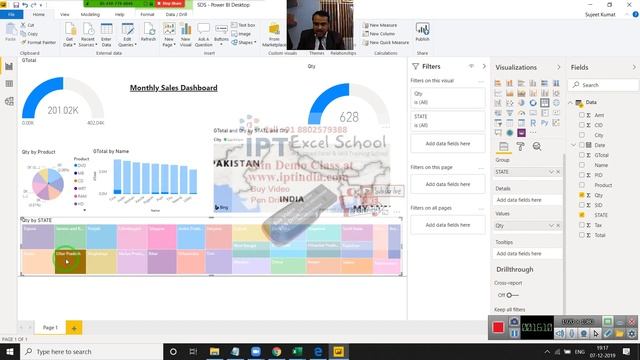
Task: Open From Marketplace custom visuals
Action: point(274,34)
